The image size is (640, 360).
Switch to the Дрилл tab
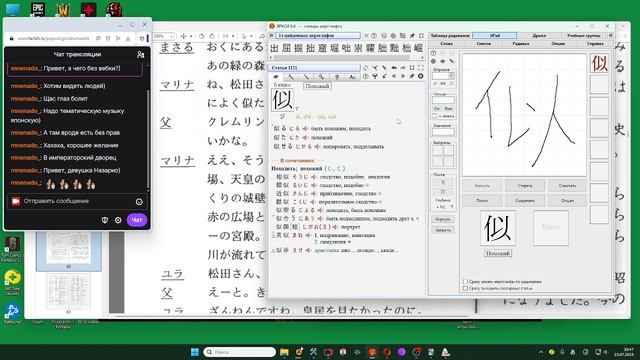click(539, 36)
